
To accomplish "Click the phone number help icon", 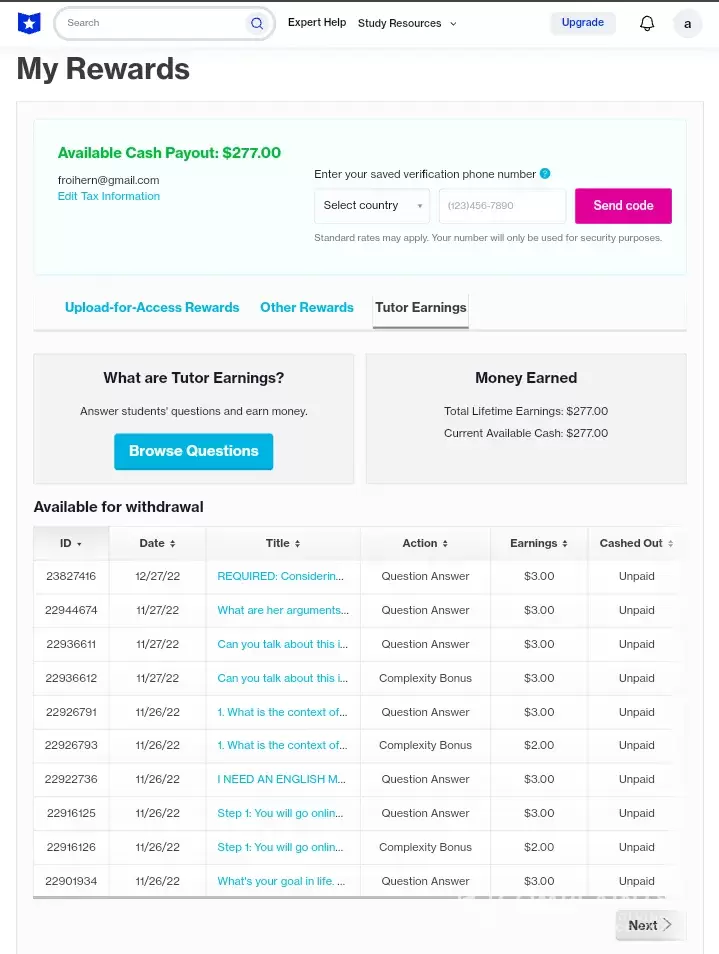I will click(545, 173).
